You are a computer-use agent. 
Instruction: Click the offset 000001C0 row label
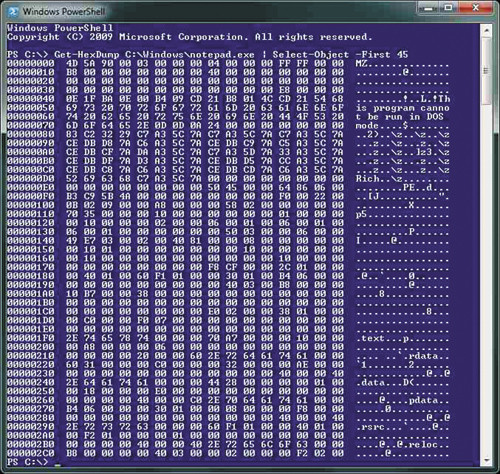(x=31, y=311)
